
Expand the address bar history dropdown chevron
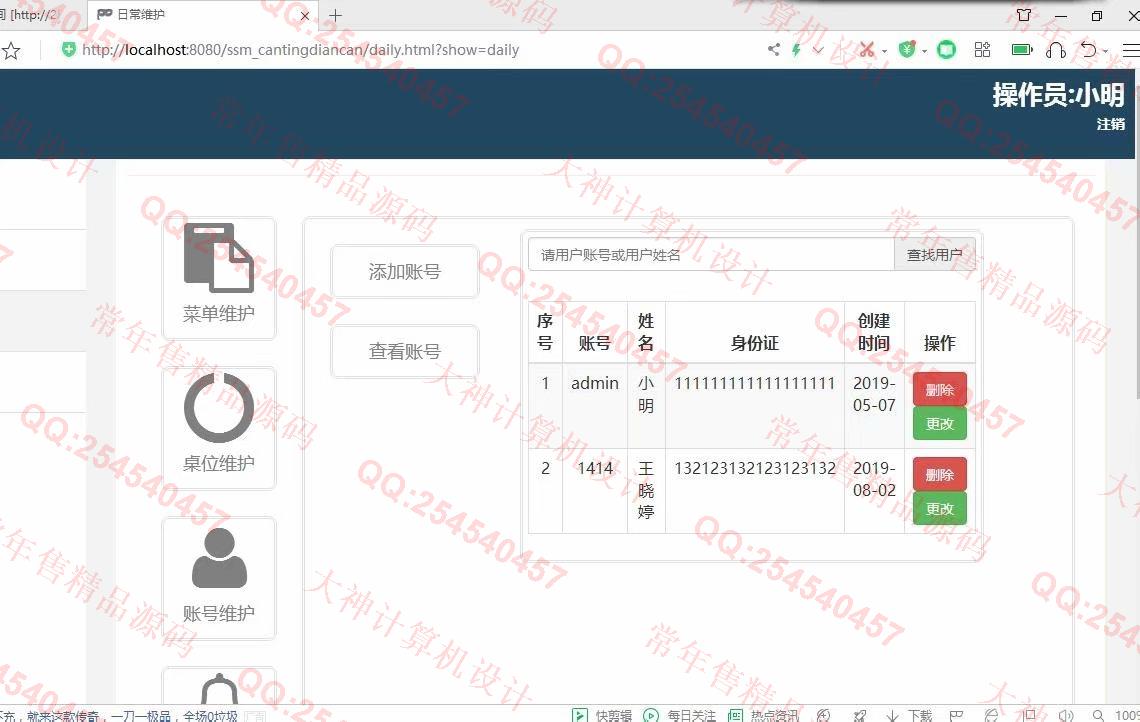[819, 50]
